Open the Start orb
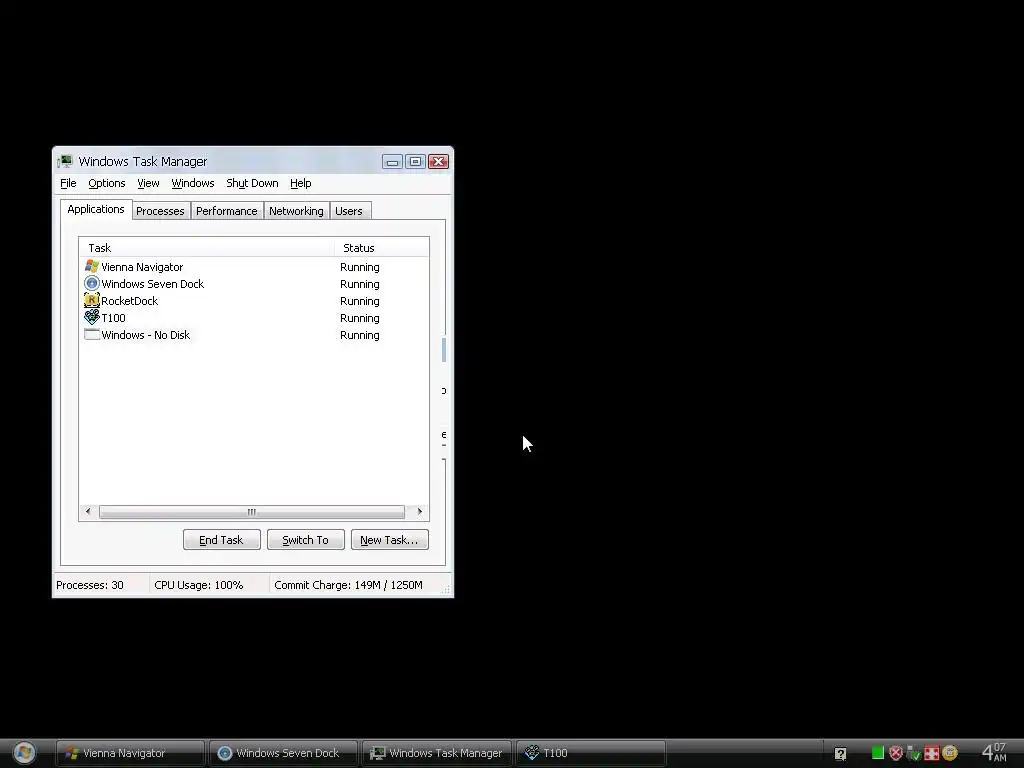 (24, 753)
